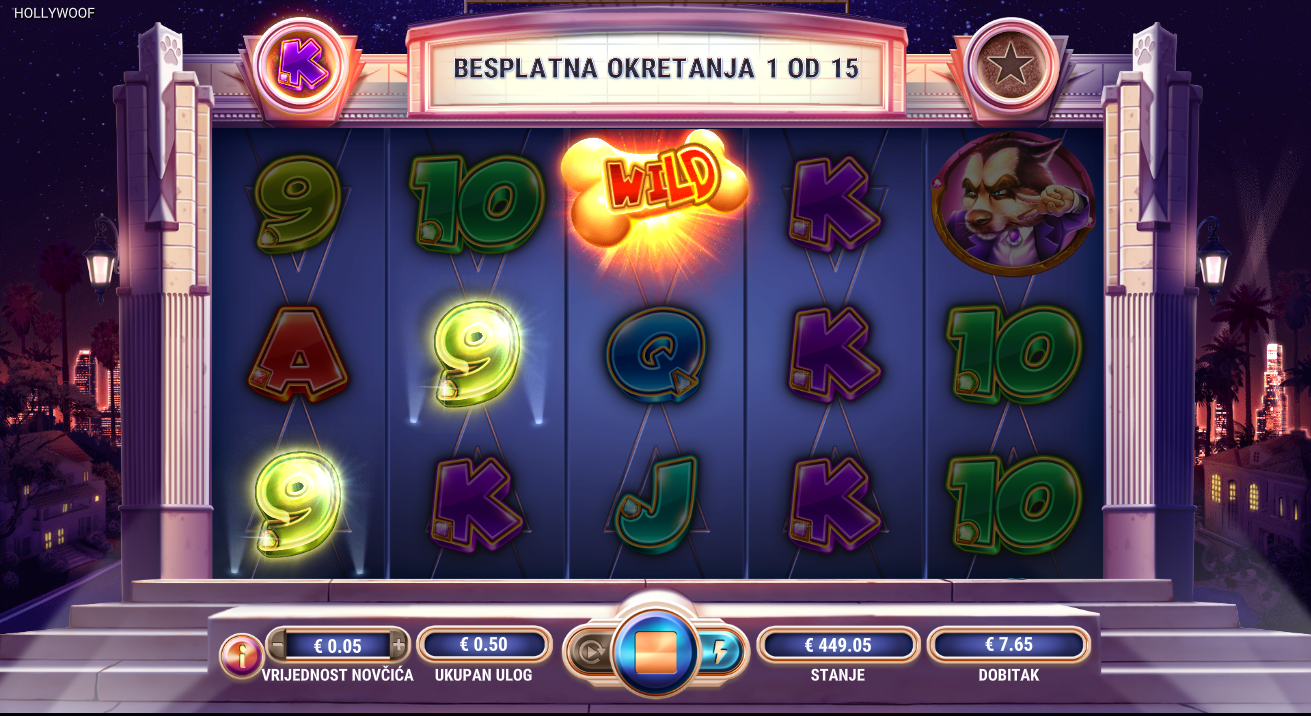The image size is (1311, 716).
Task: Toggle autoplay button left of spin
Action: (590, 652)
